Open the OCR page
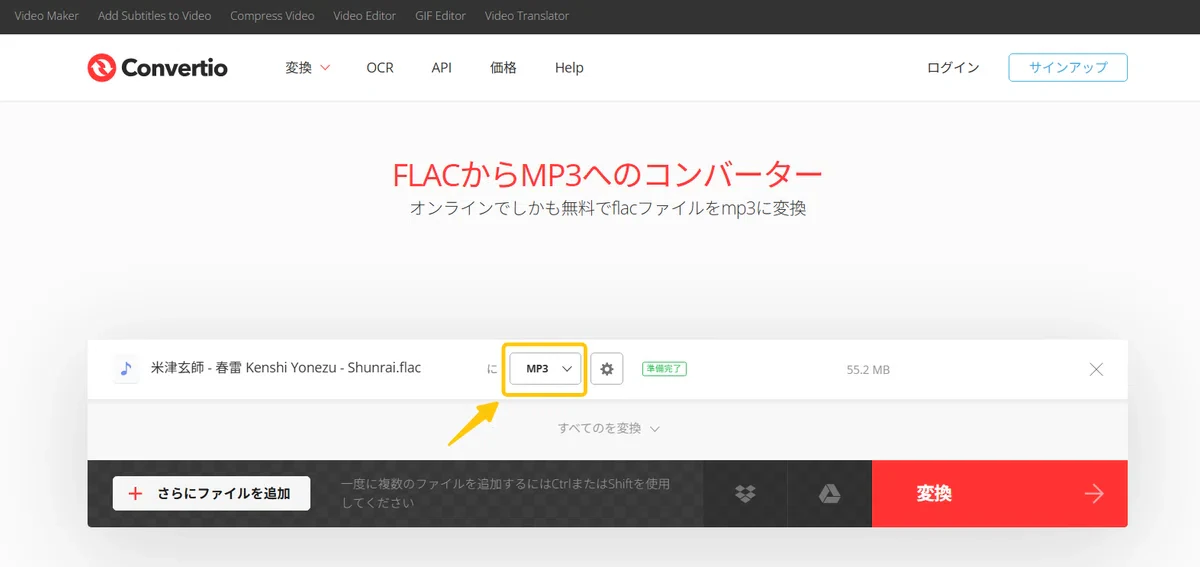The height and width of the screenshot is (567, 1200). (380, 68)
